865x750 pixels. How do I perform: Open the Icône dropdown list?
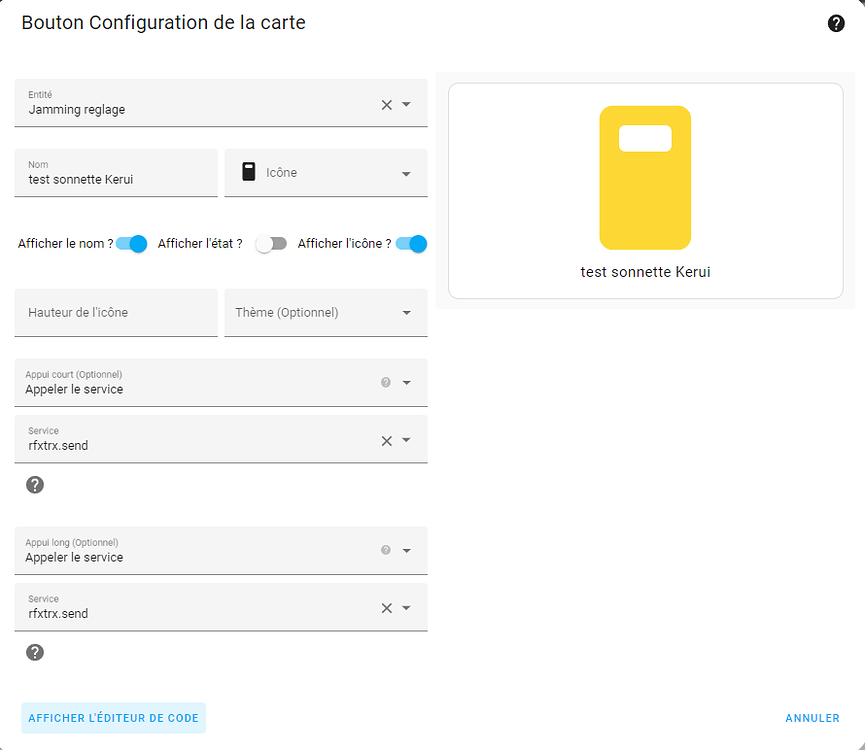pos(408,172)
